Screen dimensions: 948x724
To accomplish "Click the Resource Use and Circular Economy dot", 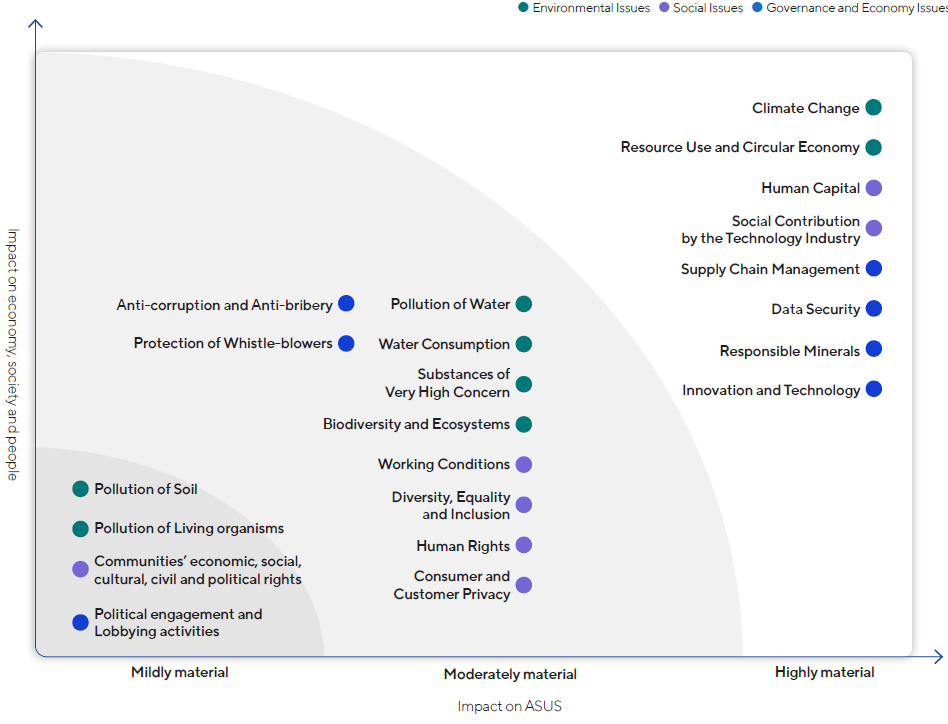I will click(873, 147).
